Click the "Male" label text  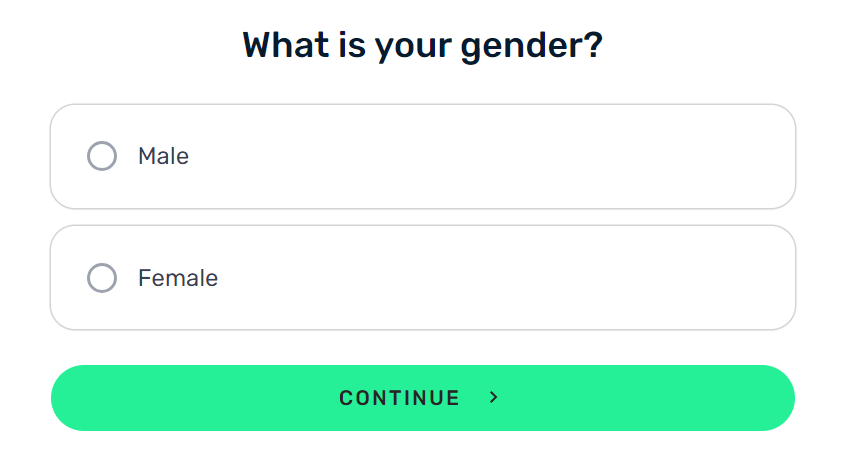pos(163,156)
